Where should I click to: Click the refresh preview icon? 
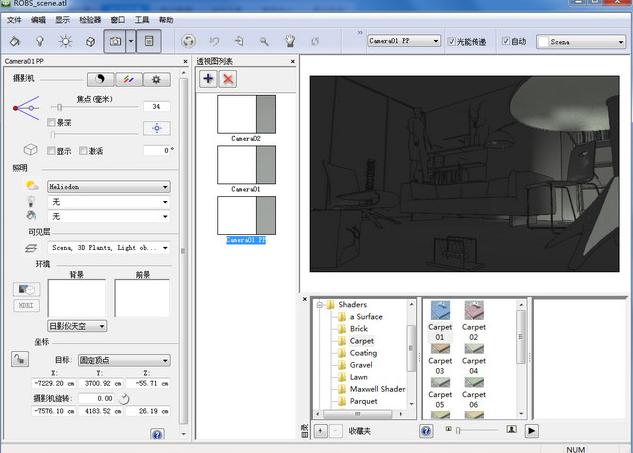click(x=315, y=41)
